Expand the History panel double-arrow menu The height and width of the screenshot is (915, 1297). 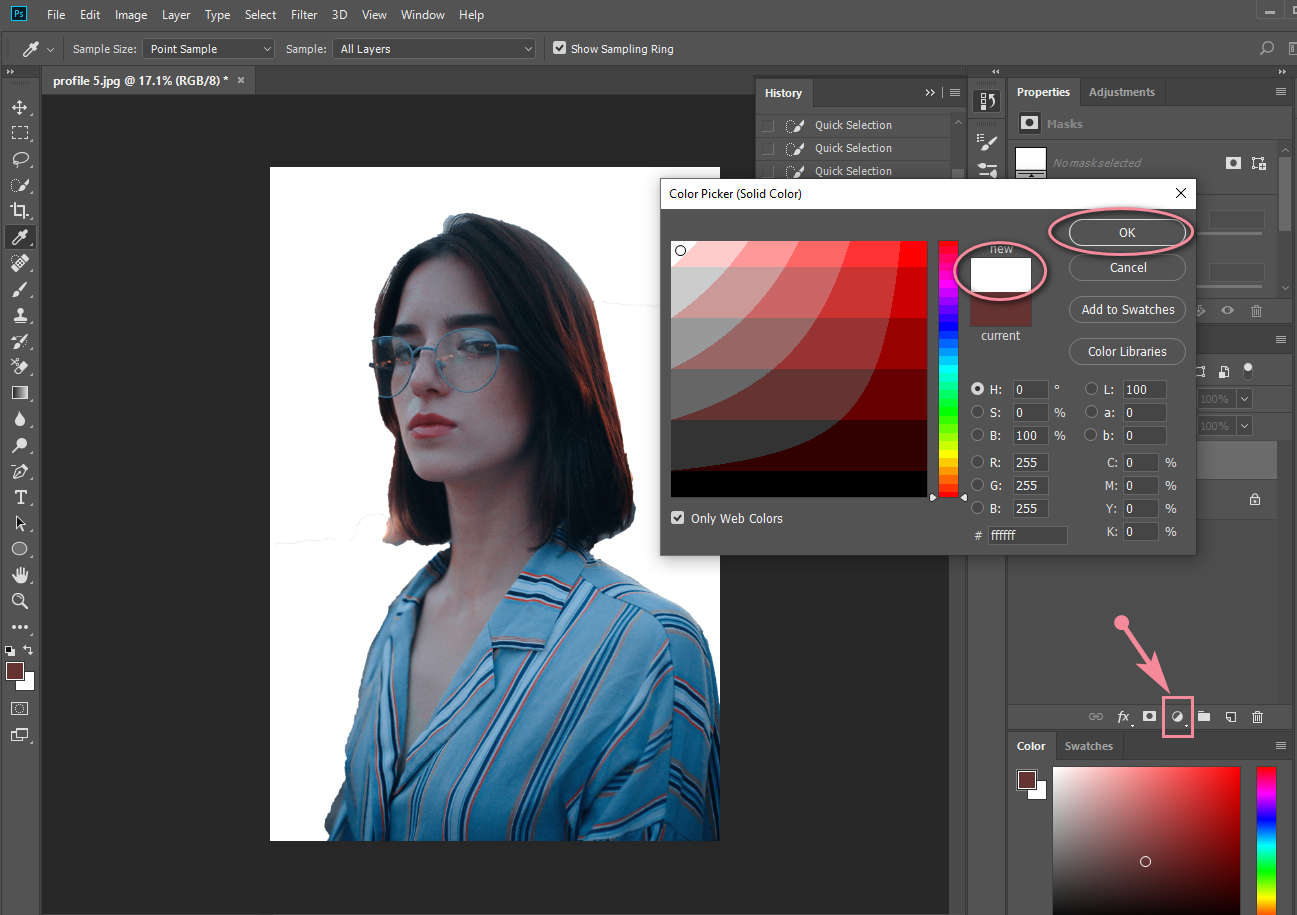pos(930,93)
